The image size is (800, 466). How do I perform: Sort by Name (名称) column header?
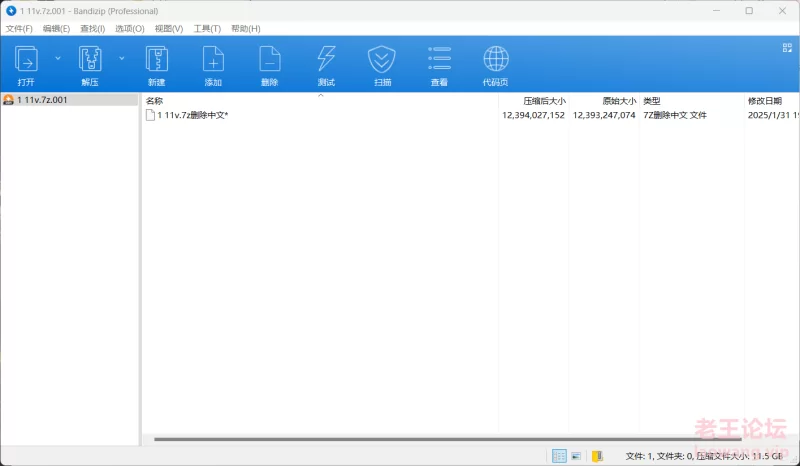point(155,101)
